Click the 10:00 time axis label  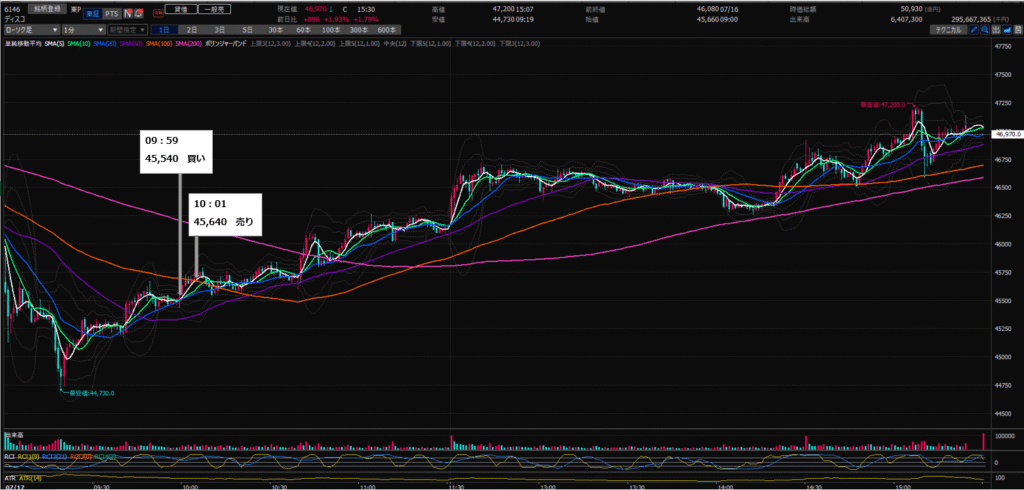189,486
